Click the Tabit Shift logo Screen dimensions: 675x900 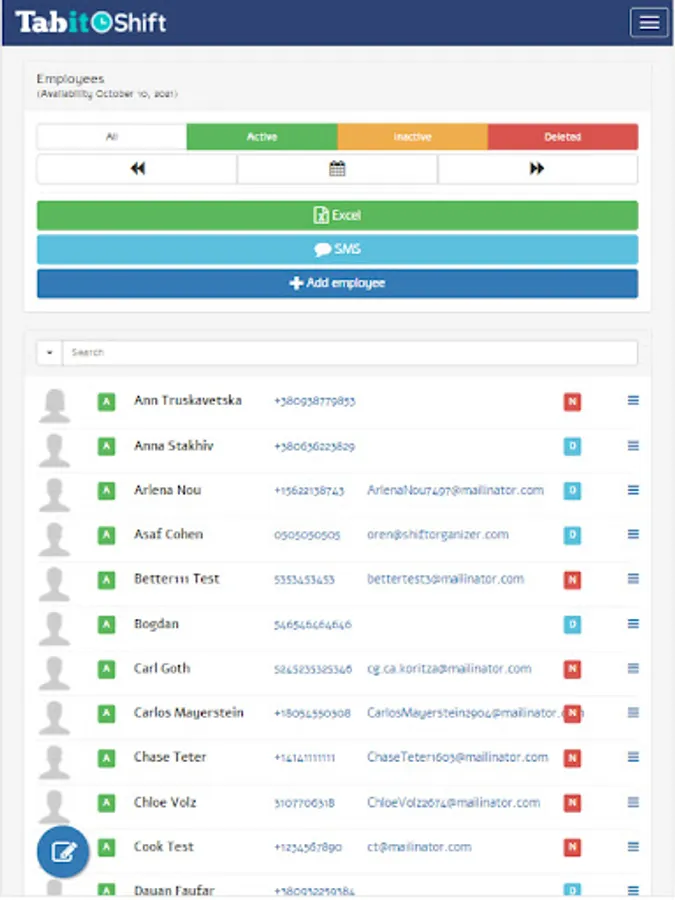[x=91, y=22]
